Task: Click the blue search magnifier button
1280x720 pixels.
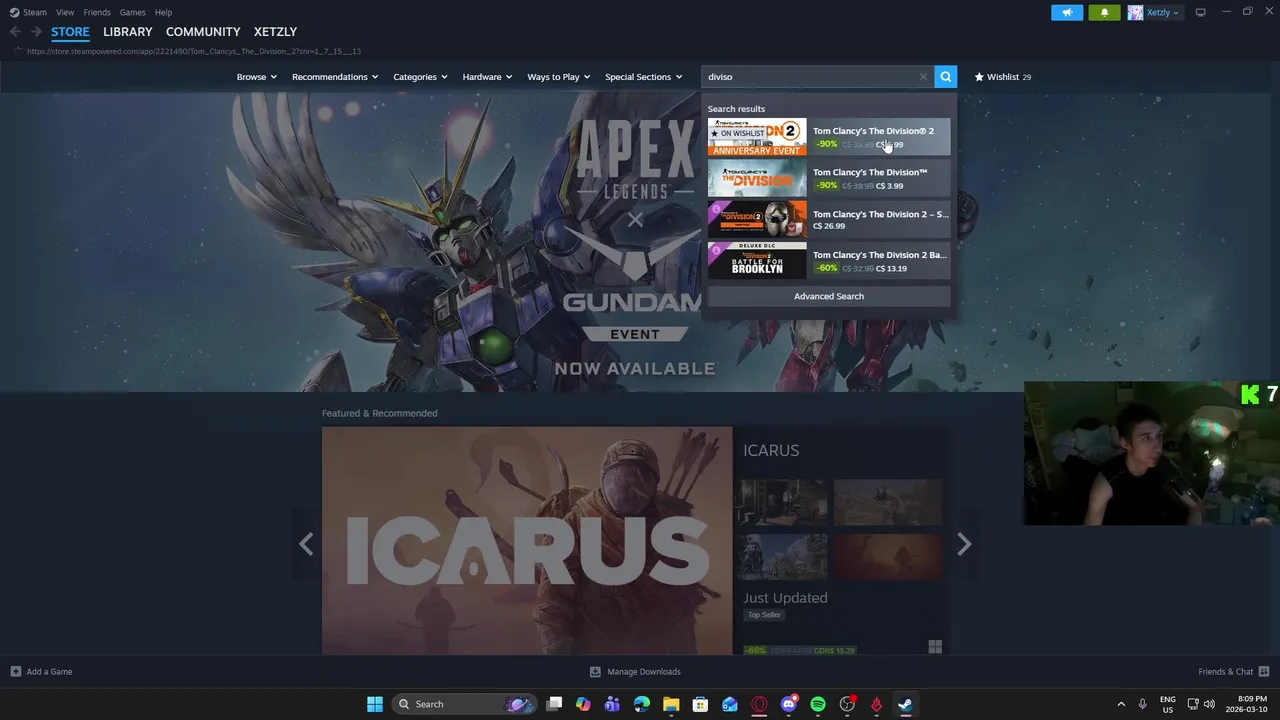Action: tap(945, 77)
